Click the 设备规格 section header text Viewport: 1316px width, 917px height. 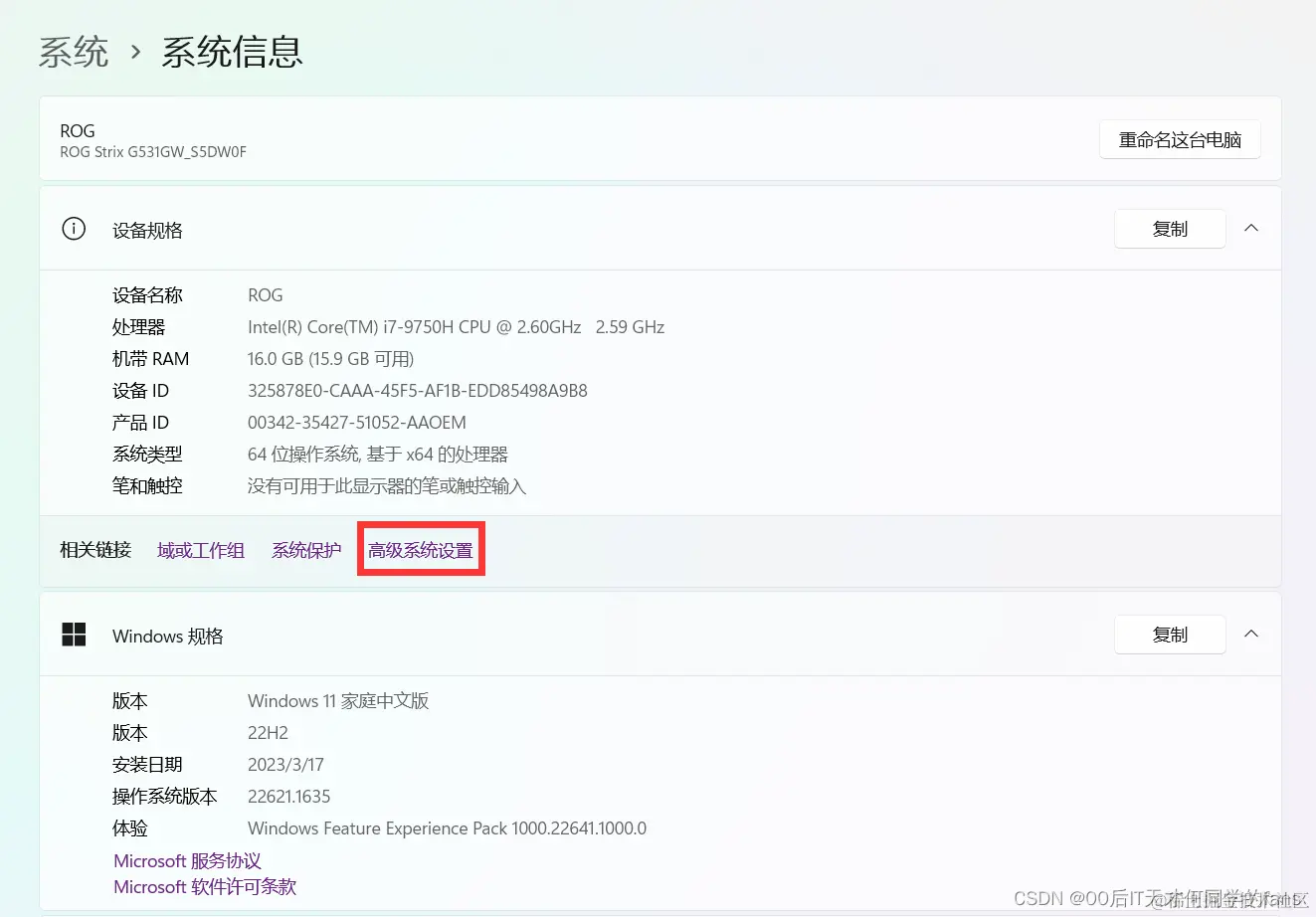pos(147,231)
